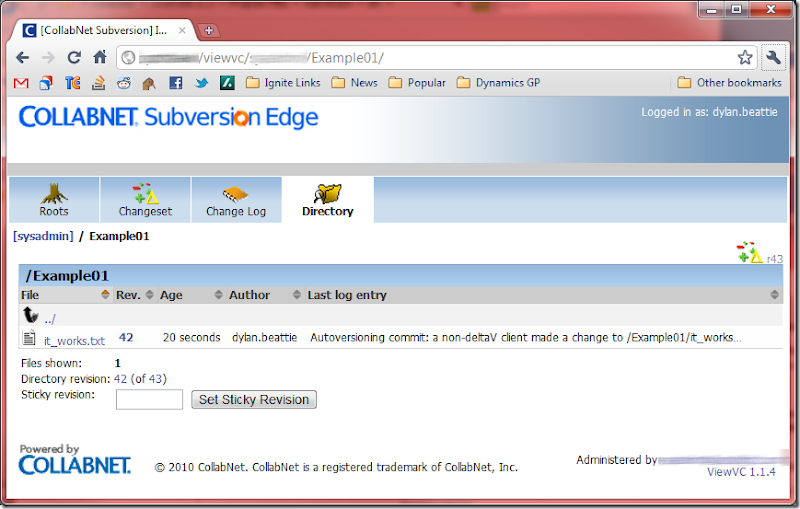800x509 pixels.
Task: Open the Ignite Links bookmark folder
Action: [283, 83]
